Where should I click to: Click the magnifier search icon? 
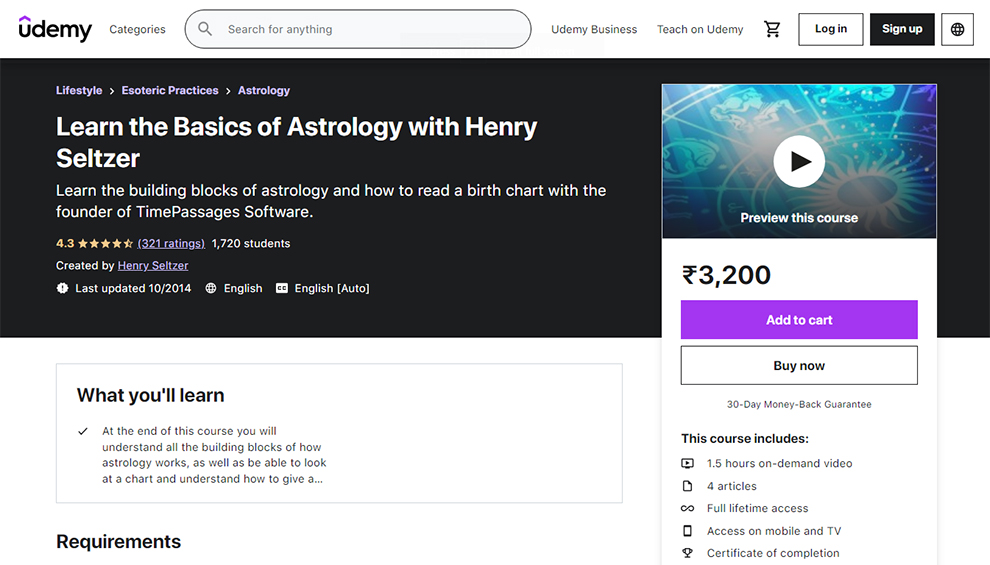pyautogui.click(x=205, y=29)
